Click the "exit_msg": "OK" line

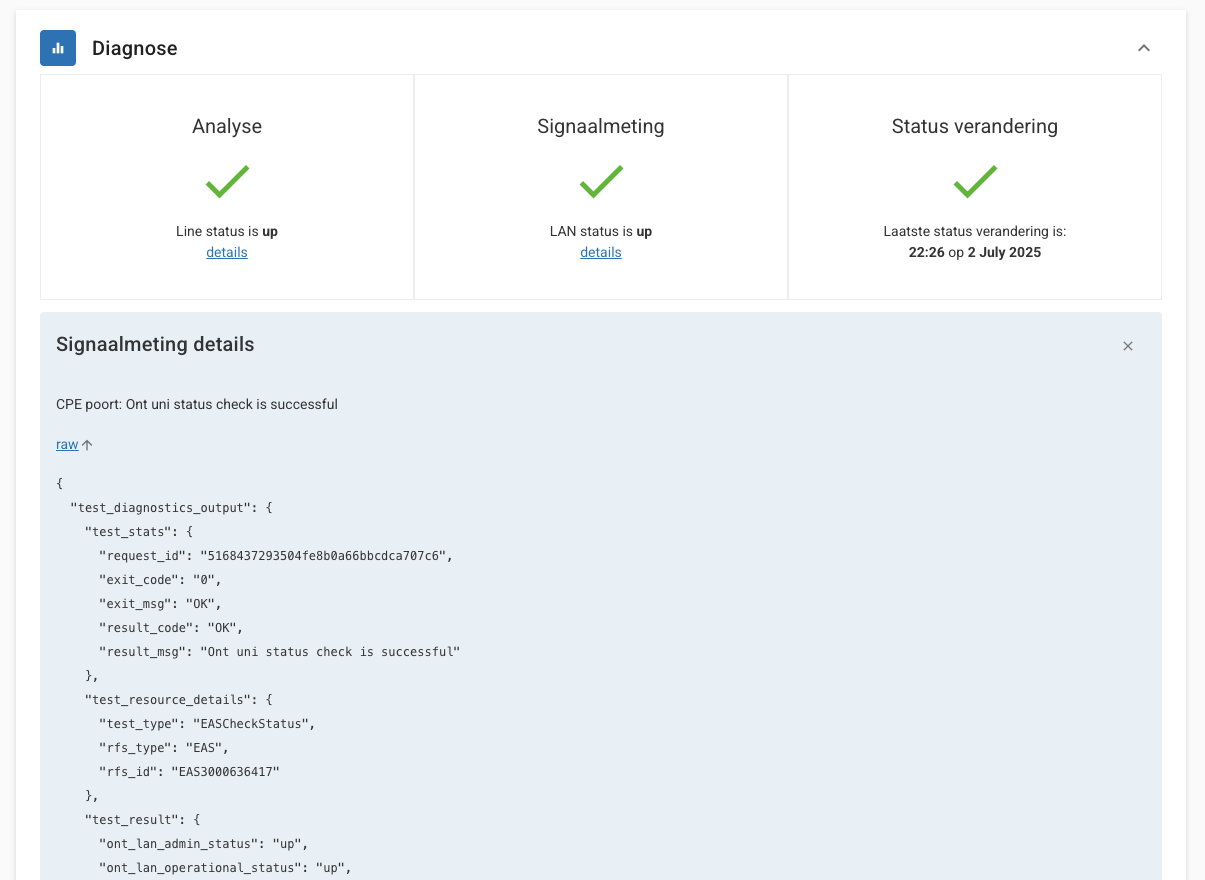(160, 604)
